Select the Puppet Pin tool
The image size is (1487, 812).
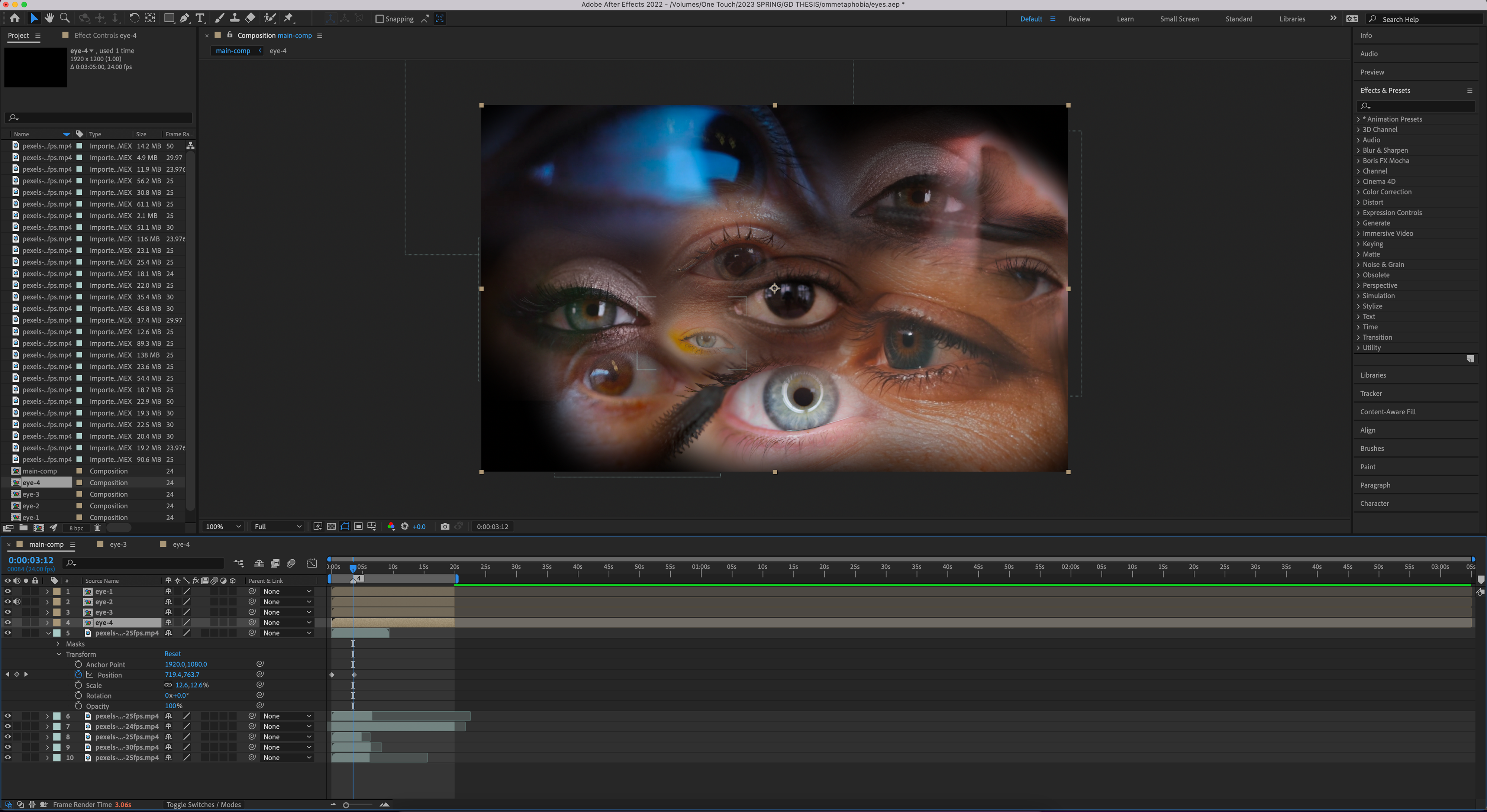point(288,19)
